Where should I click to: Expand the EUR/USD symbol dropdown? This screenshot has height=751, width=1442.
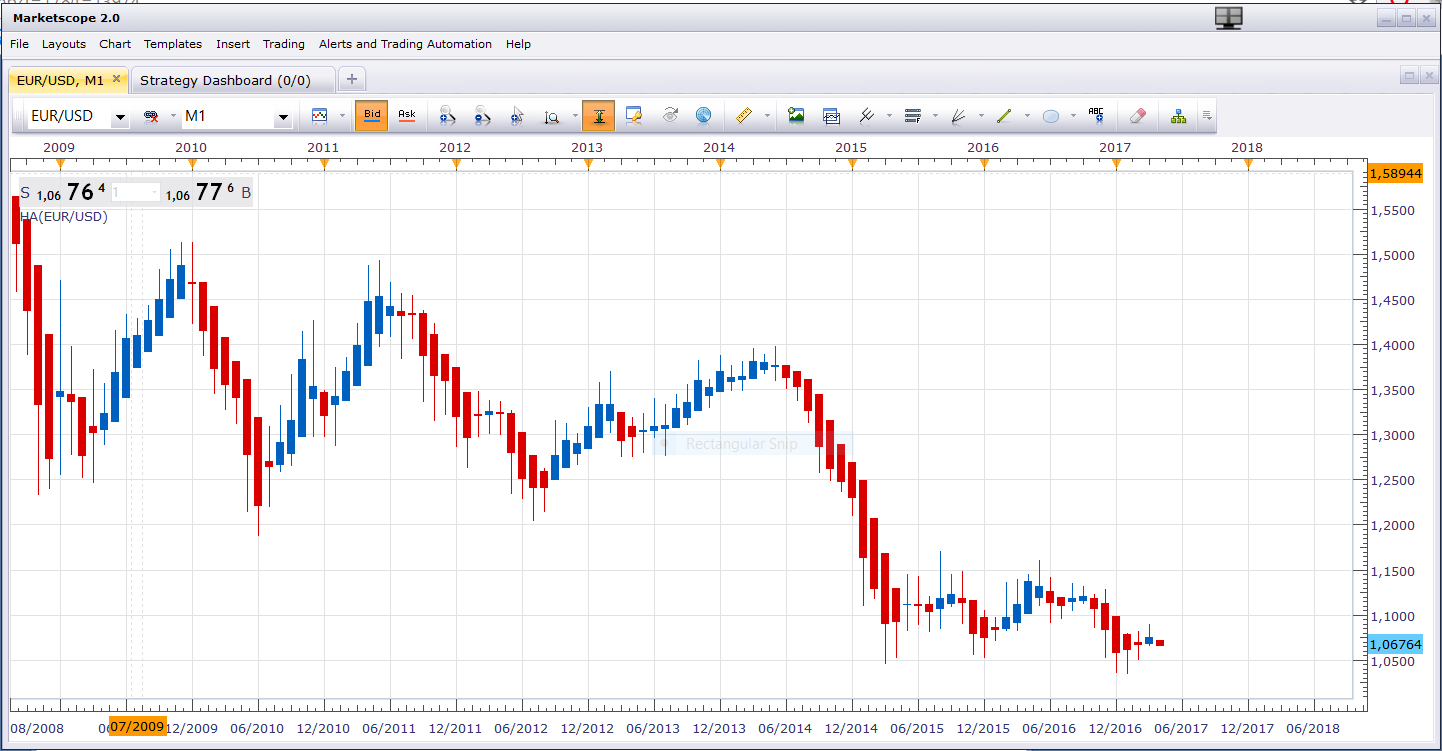(120, 118)
